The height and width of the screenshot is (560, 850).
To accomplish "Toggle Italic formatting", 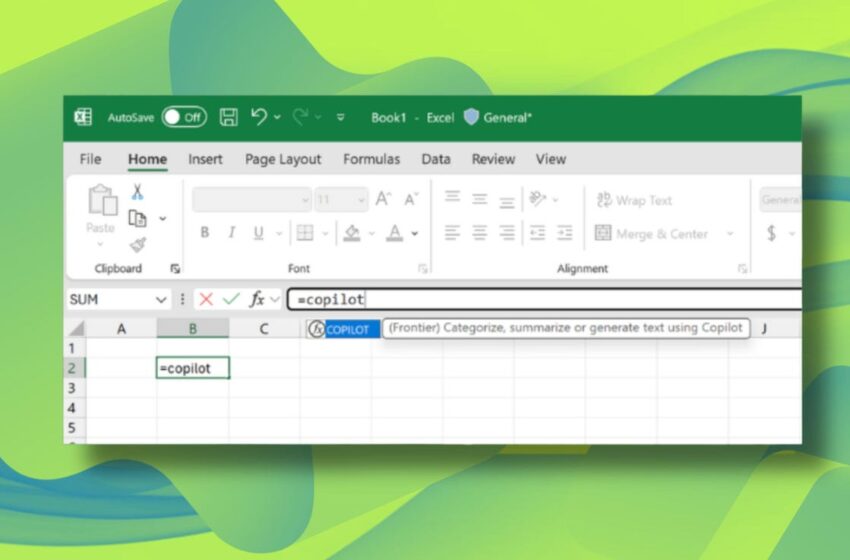I will (x=231, y=233).
